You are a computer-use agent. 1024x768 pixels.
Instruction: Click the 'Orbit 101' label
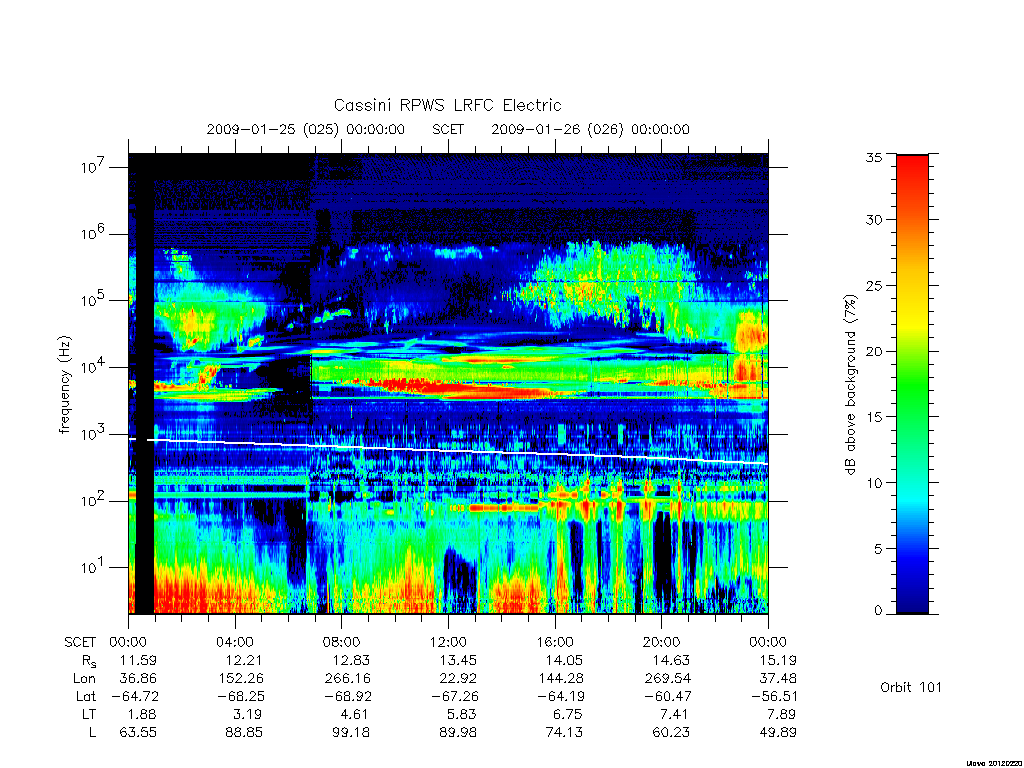pos(911,687)
